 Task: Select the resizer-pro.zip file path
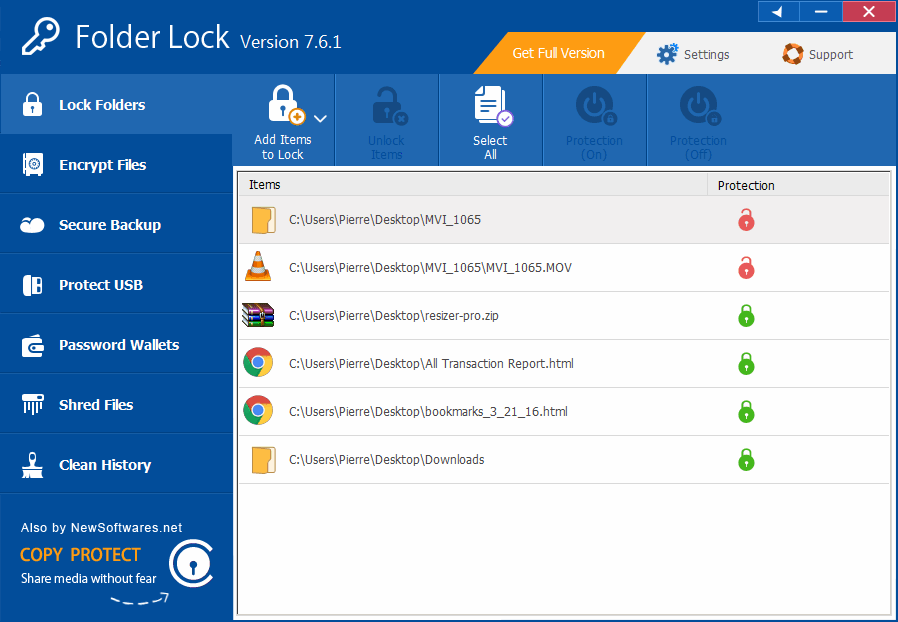(x=393, y=316)
